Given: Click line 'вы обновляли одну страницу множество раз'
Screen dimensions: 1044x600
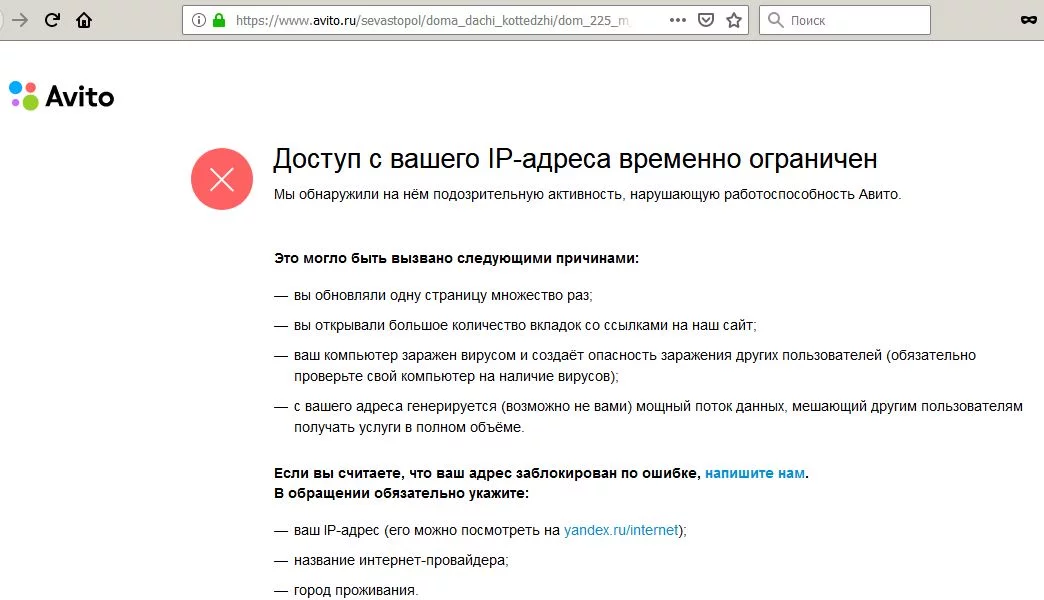Looking at the screenshot, I should click(x=443, y=295).
